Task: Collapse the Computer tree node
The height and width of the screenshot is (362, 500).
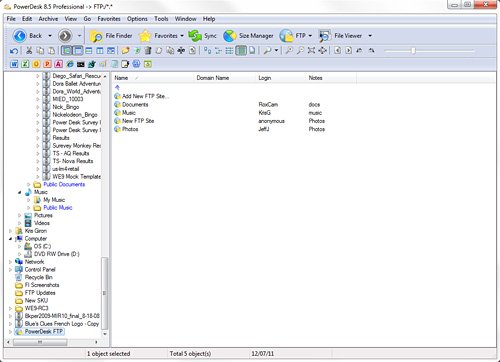Action: [11, 239]
